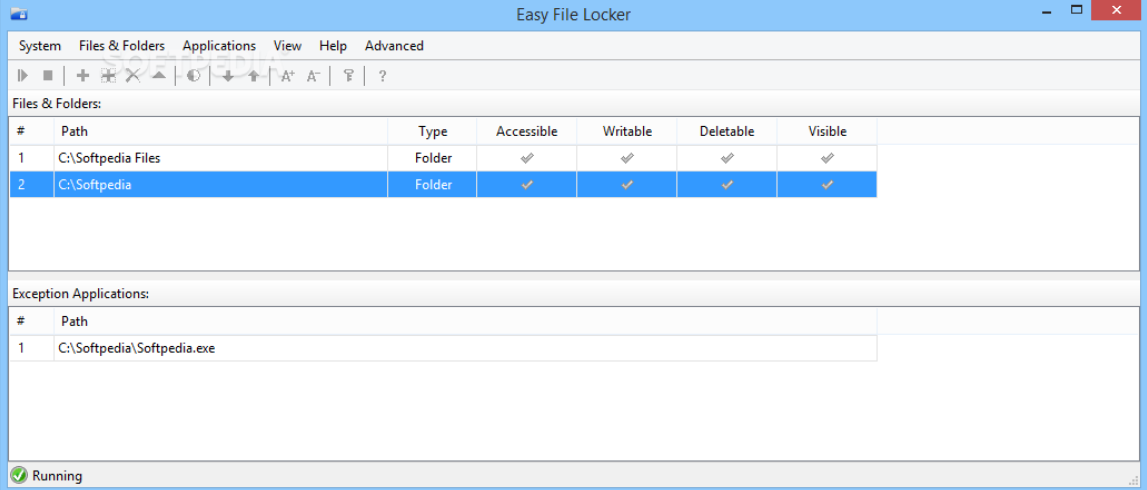Viewport: 1147px width, 490px height.
Task: Increase font size with A+ icon
Action: pyautogui.click(x=288, y=75)
